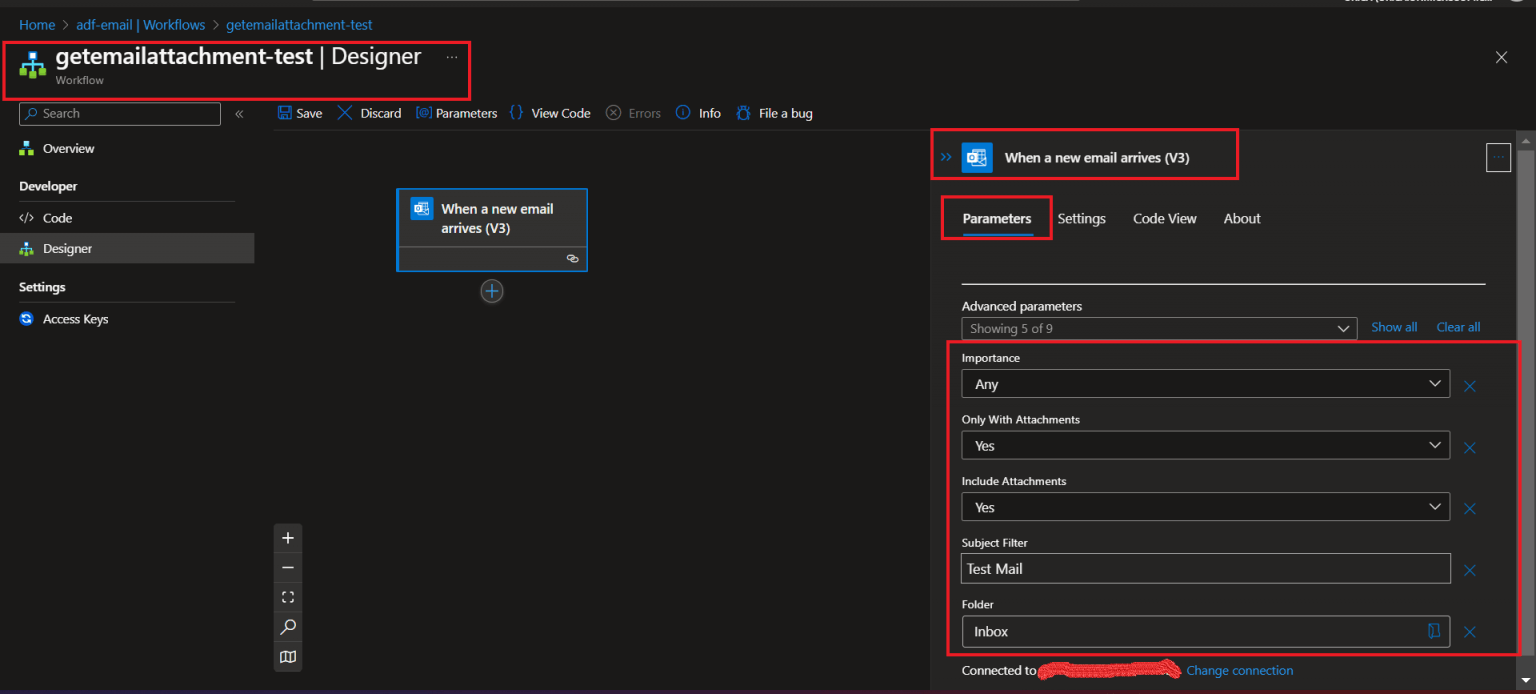Click the Subject Filter field containing Test Mail
This screenshot has height=694, width=1536.
click(1205, 568)
